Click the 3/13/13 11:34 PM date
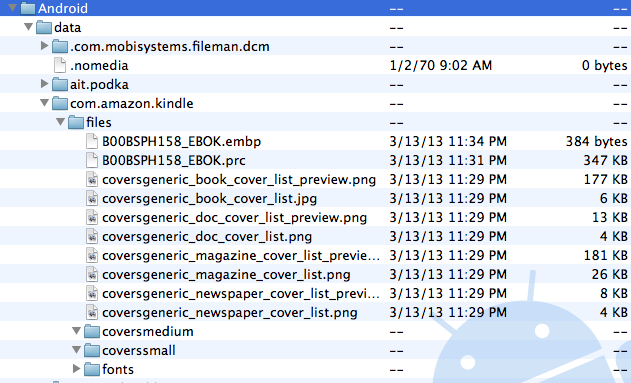Image resolution: width=631 pixels, height=383 pixels. (448, 141)
